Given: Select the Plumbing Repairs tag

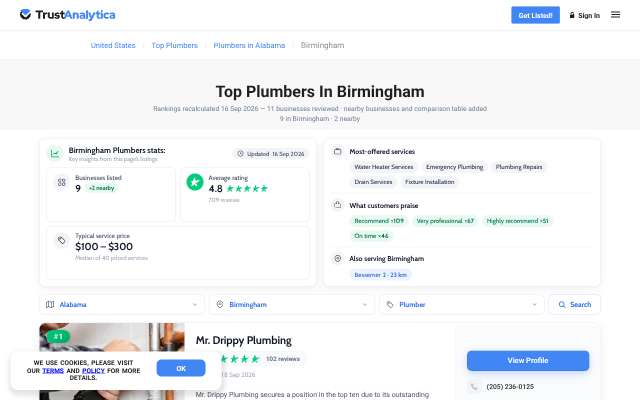Looking at the screenshot, I should [519, 167].
